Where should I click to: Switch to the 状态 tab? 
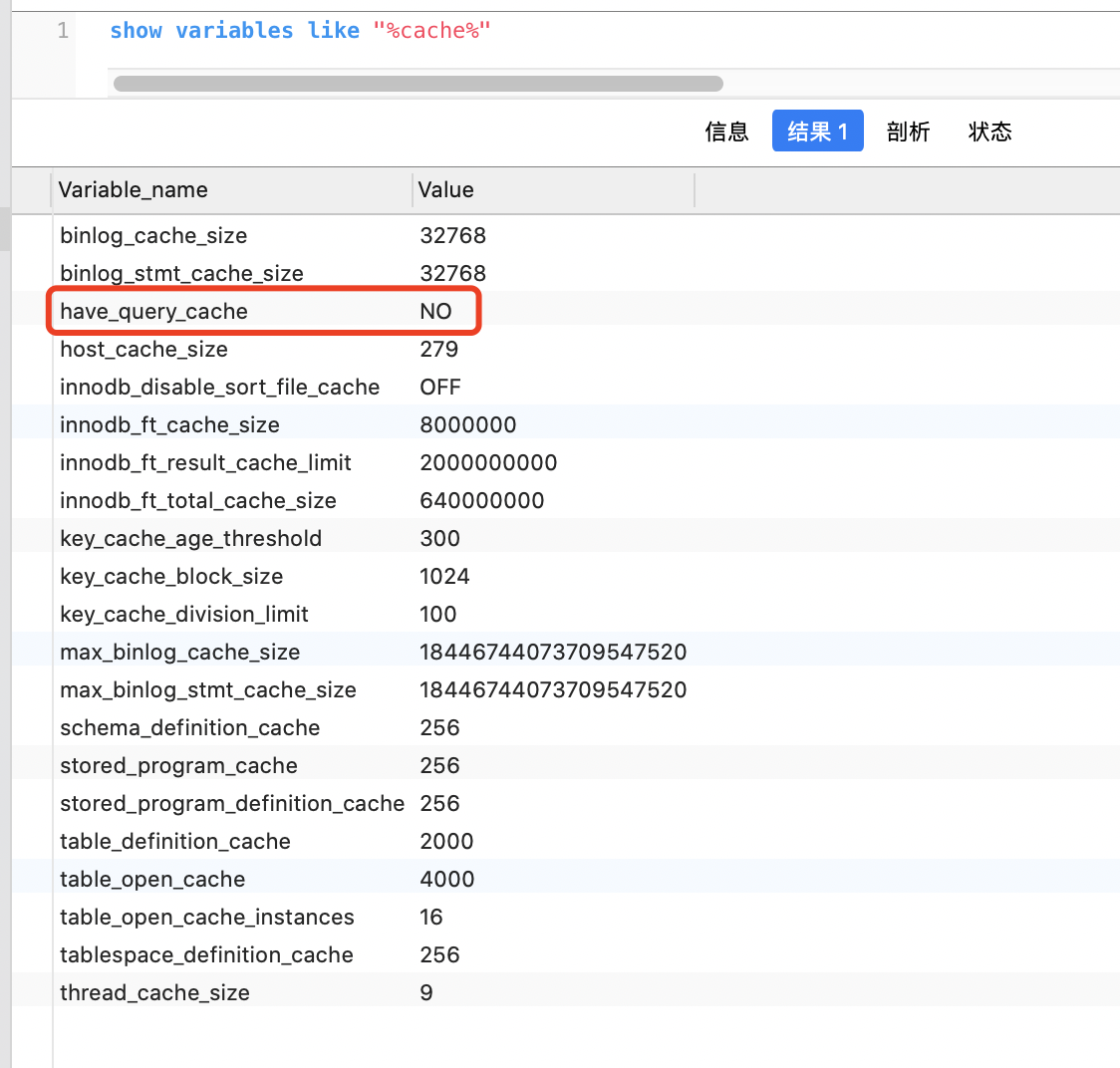pos(989,132)
